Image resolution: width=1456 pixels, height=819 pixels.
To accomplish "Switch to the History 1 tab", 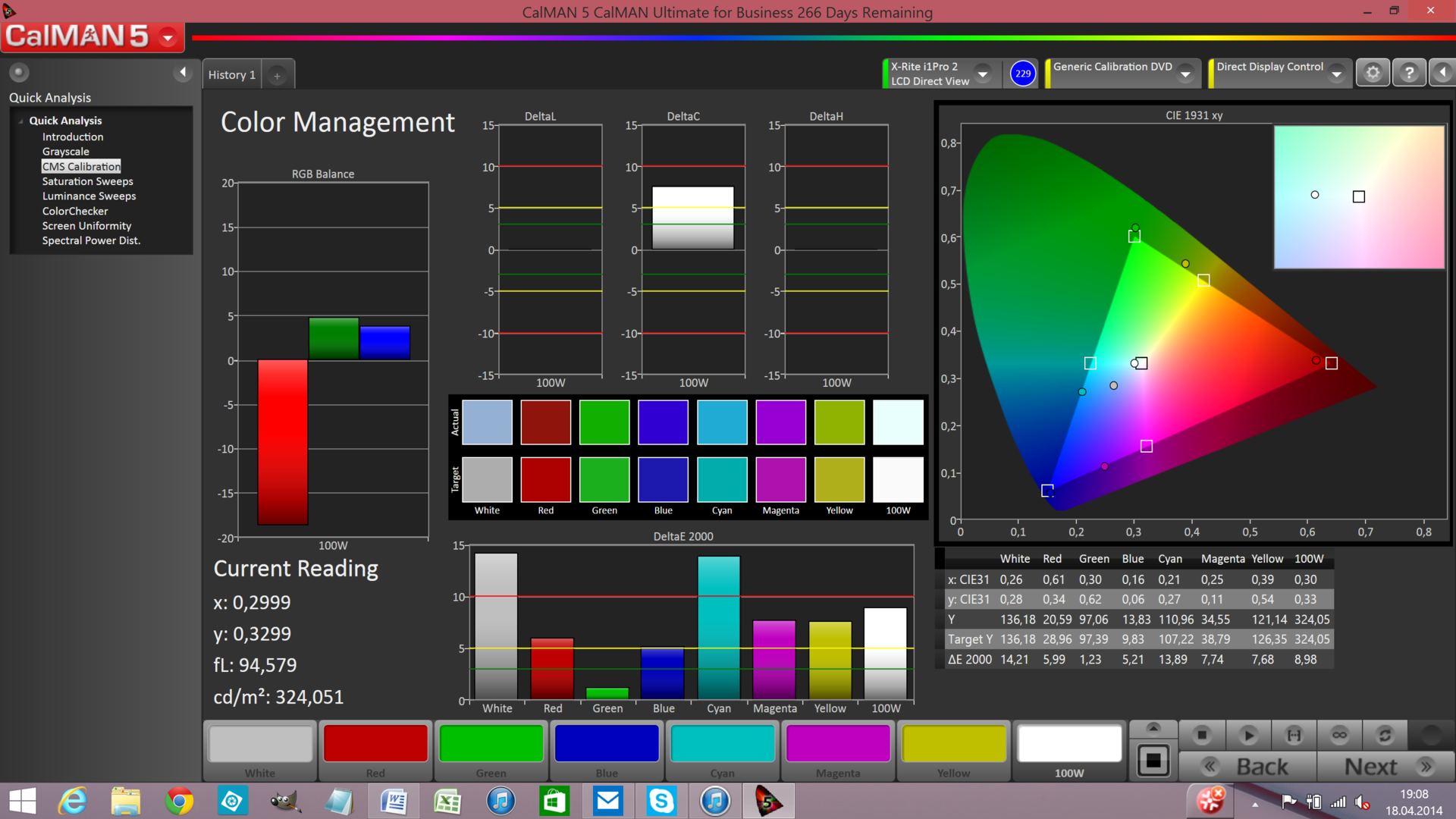I will point(231,75).
